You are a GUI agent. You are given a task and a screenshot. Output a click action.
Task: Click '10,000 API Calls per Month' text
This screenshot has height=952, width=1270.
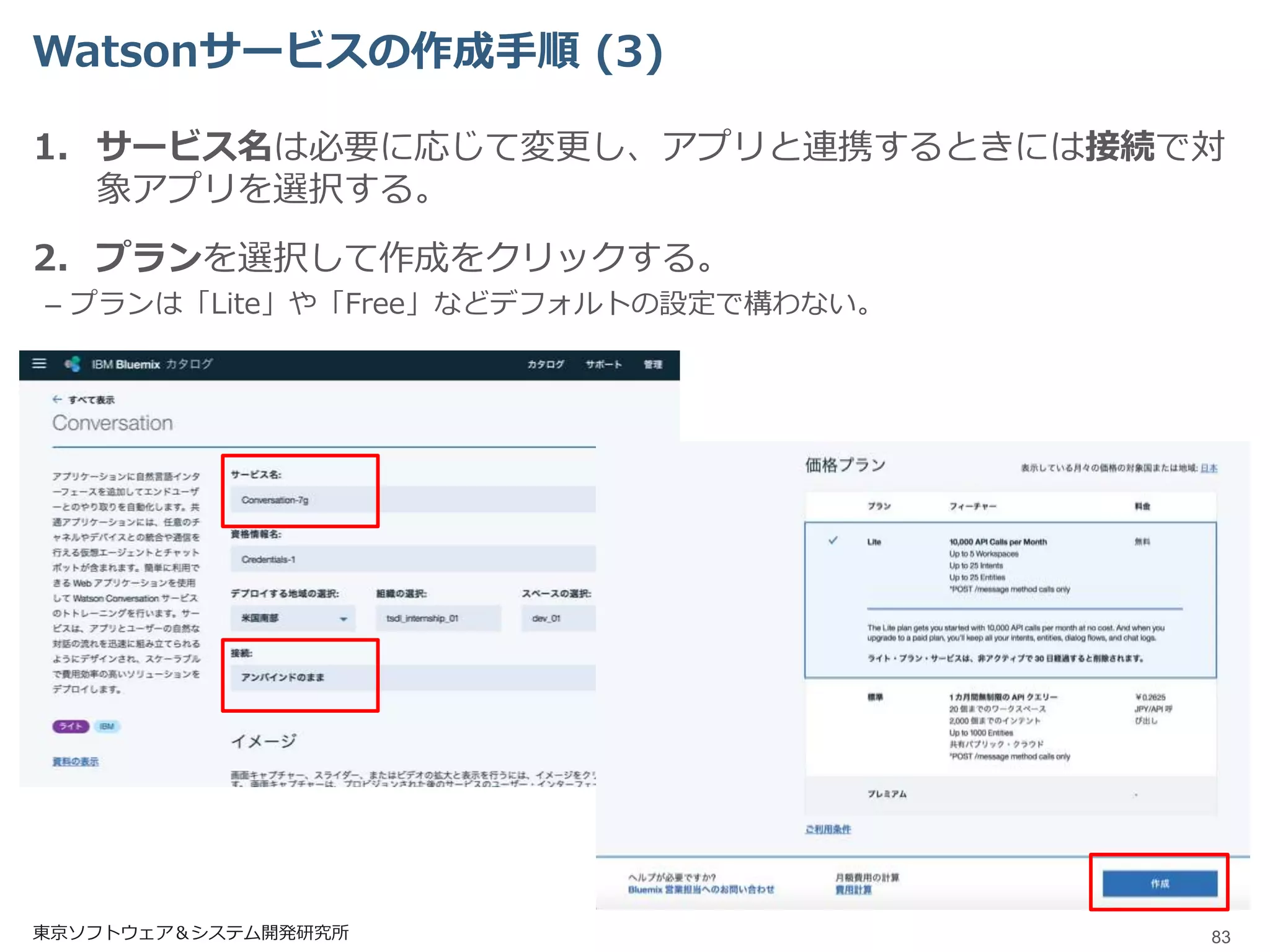[x=998, y=542]
